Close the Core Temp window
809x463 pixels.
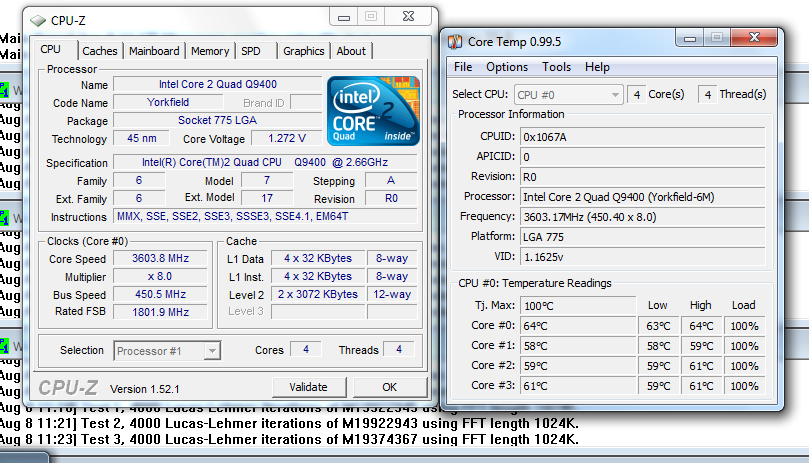click(754, 38)
